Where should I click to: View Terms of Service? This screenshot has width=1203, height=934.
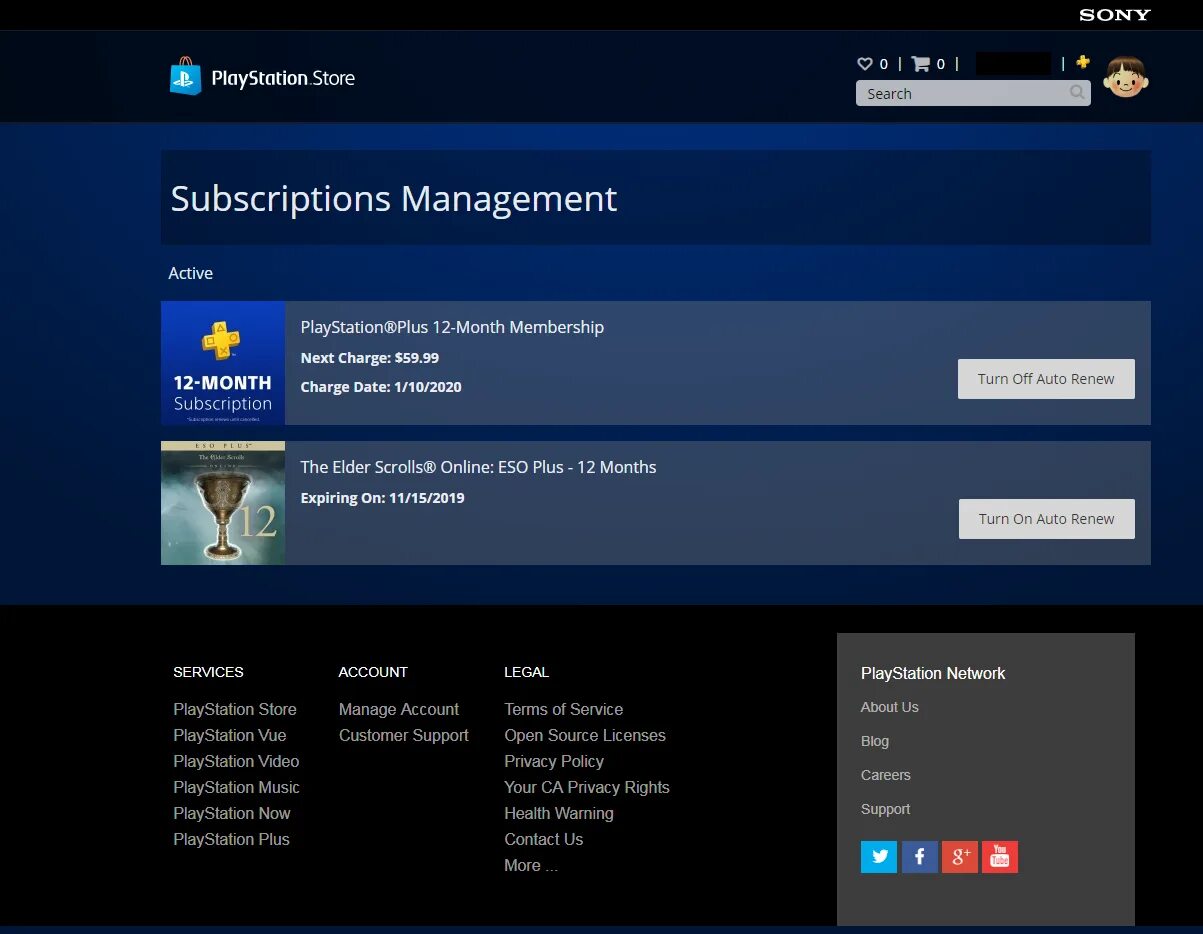coord(564,709)
